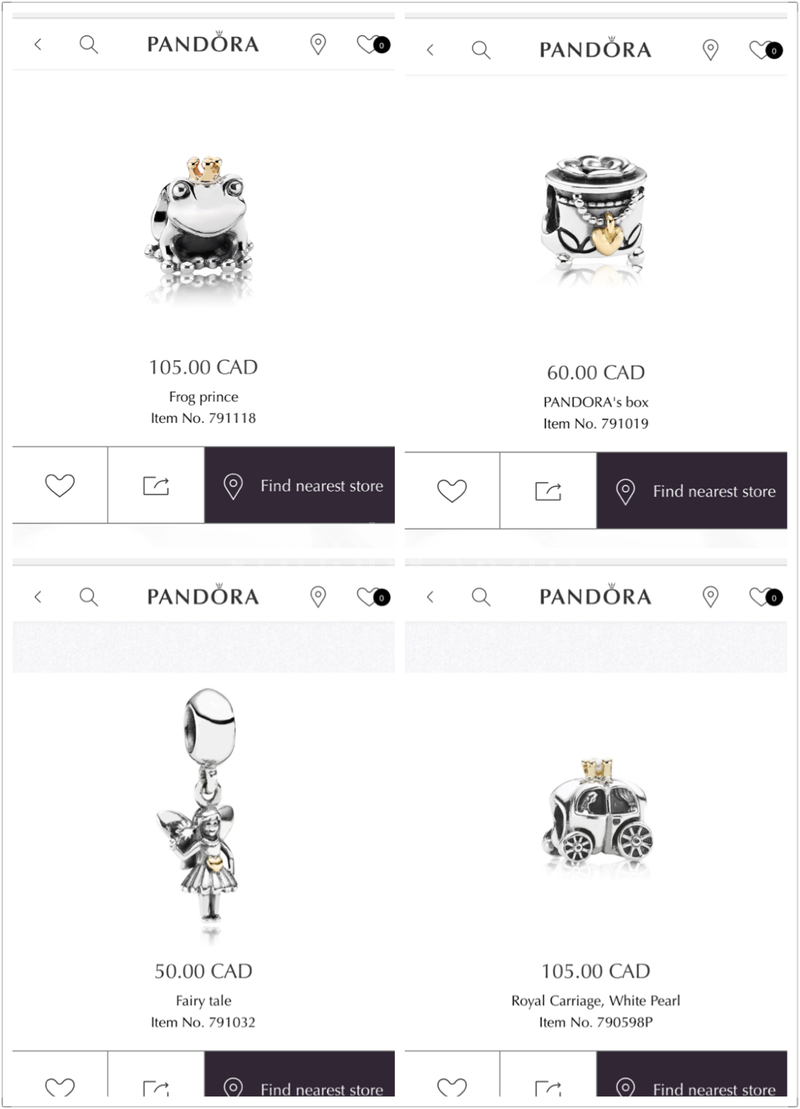This screenshot has height=1109, width=800.
Task: Favorite the PANDORA's box charm
Action: pos(452,491)
